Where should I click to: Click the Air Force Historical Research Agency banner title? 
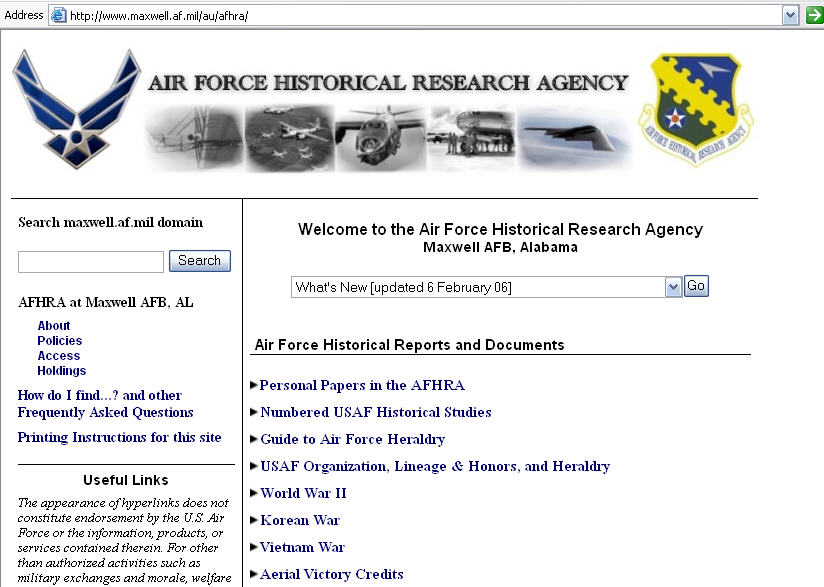point(388,83)
